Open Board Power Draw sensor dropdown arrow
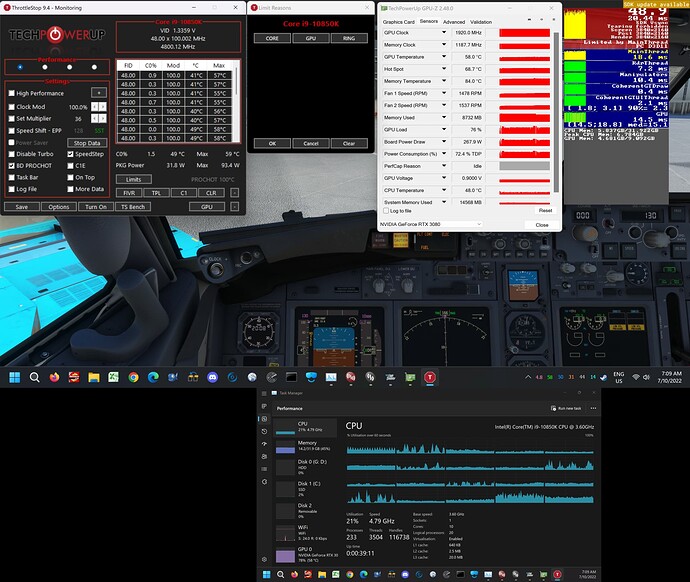Screen dimensions: 690x582 pos(444,142)
